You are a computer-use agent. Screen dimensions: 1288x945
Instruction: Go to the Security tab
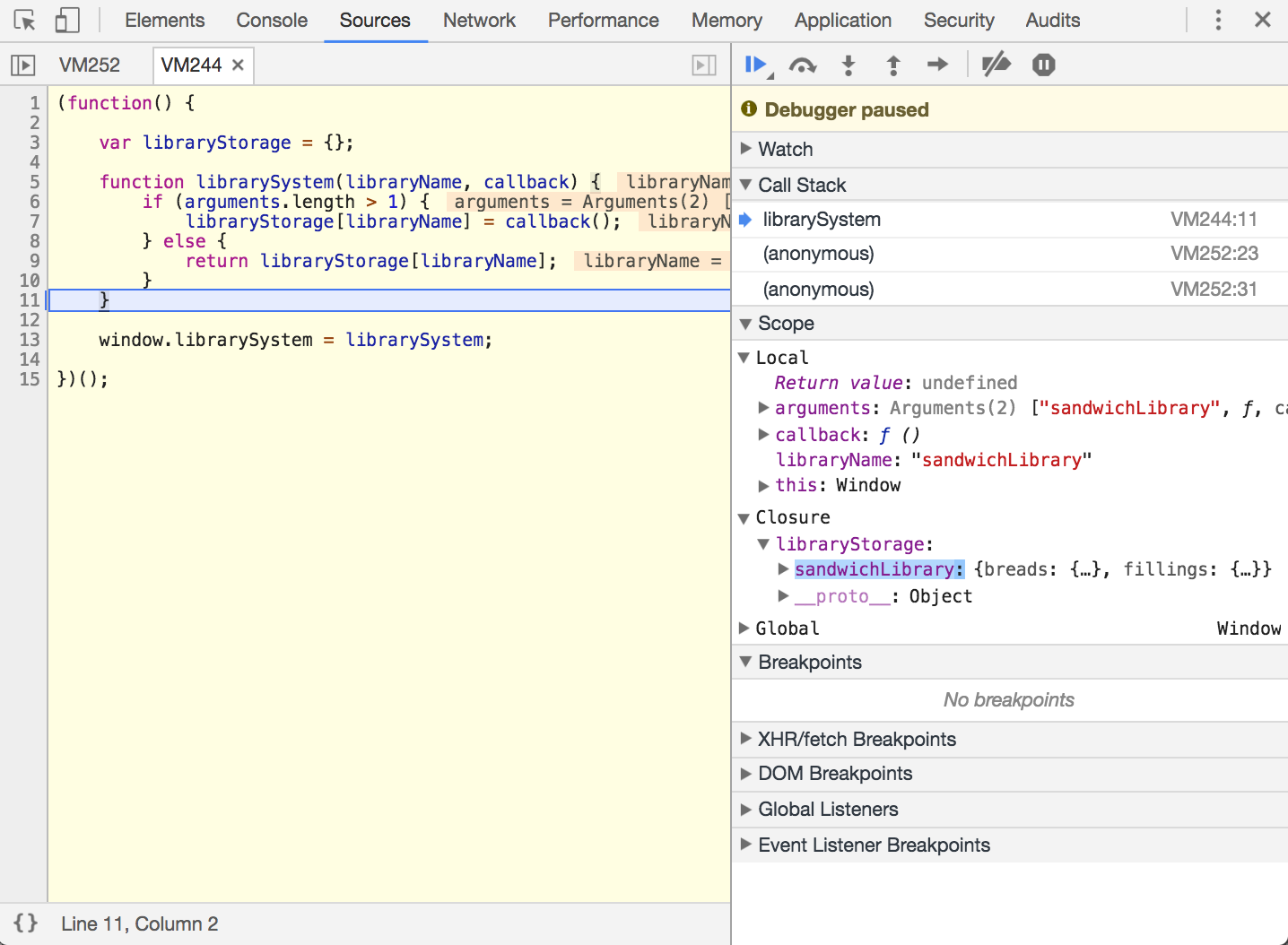(x=959, y=20)
